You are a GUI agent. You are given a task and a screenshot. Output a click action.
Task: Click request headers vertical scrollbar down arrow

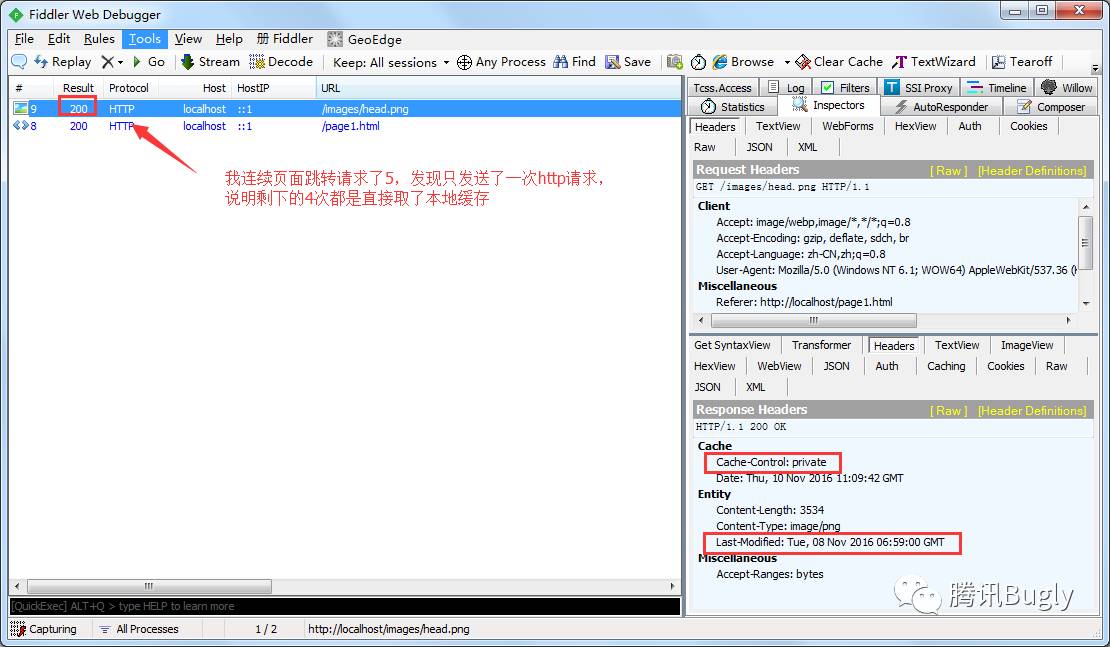pyautogui.click(x=1085, y=304)
